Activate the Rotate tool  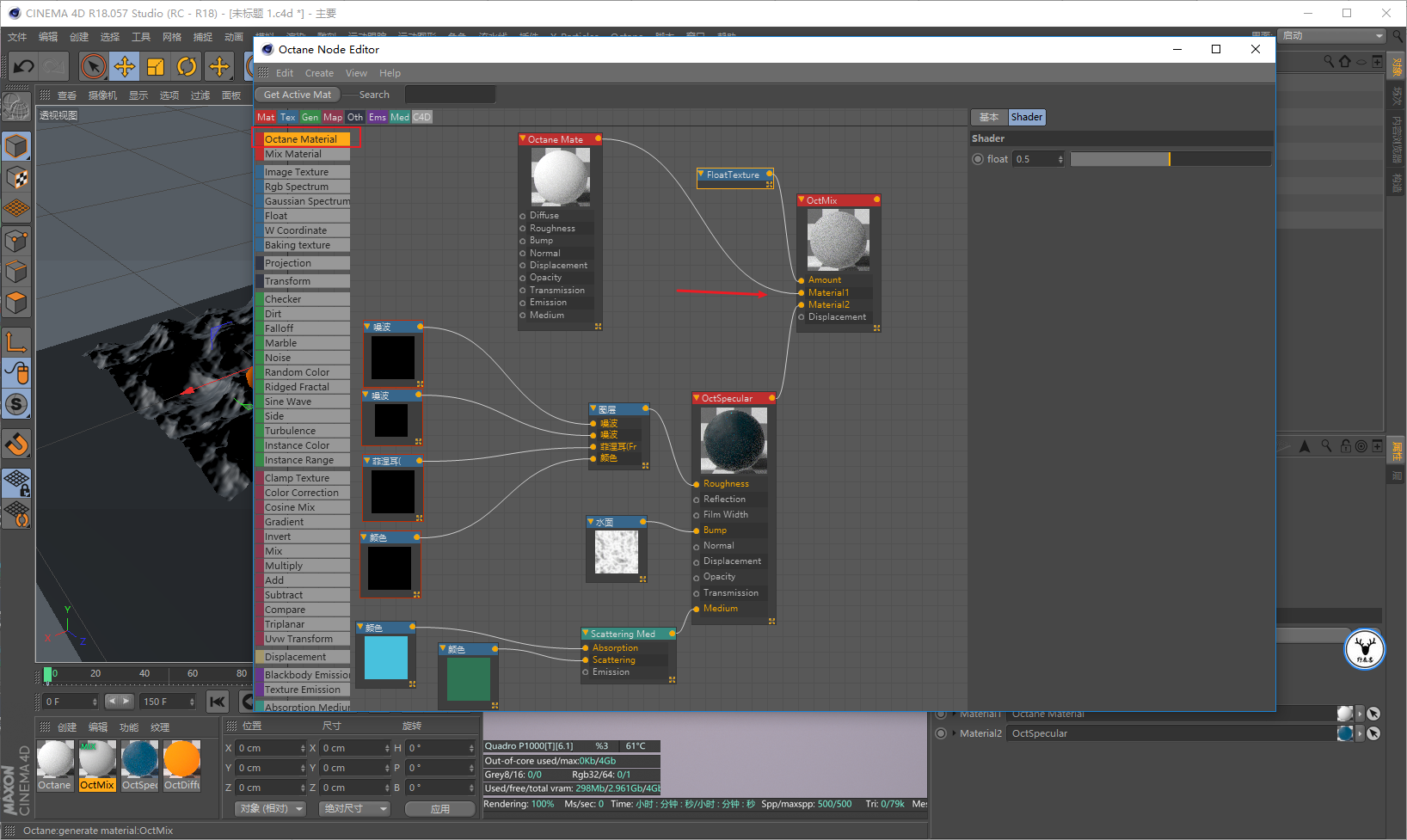pos(187,66)
